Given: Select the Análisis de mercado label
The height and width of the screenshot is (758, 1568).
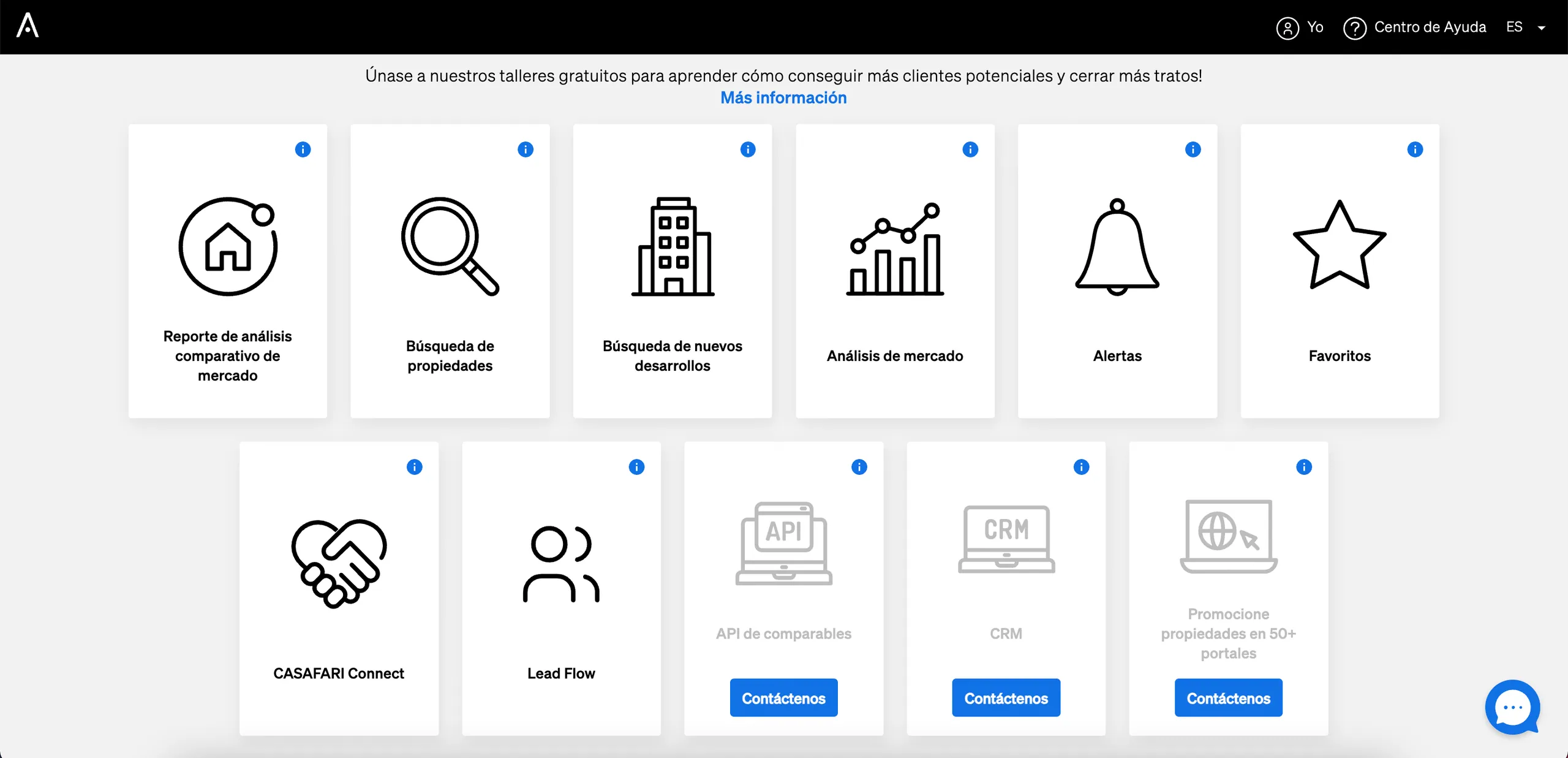Looking at the screenshot, I should point(895,356).
